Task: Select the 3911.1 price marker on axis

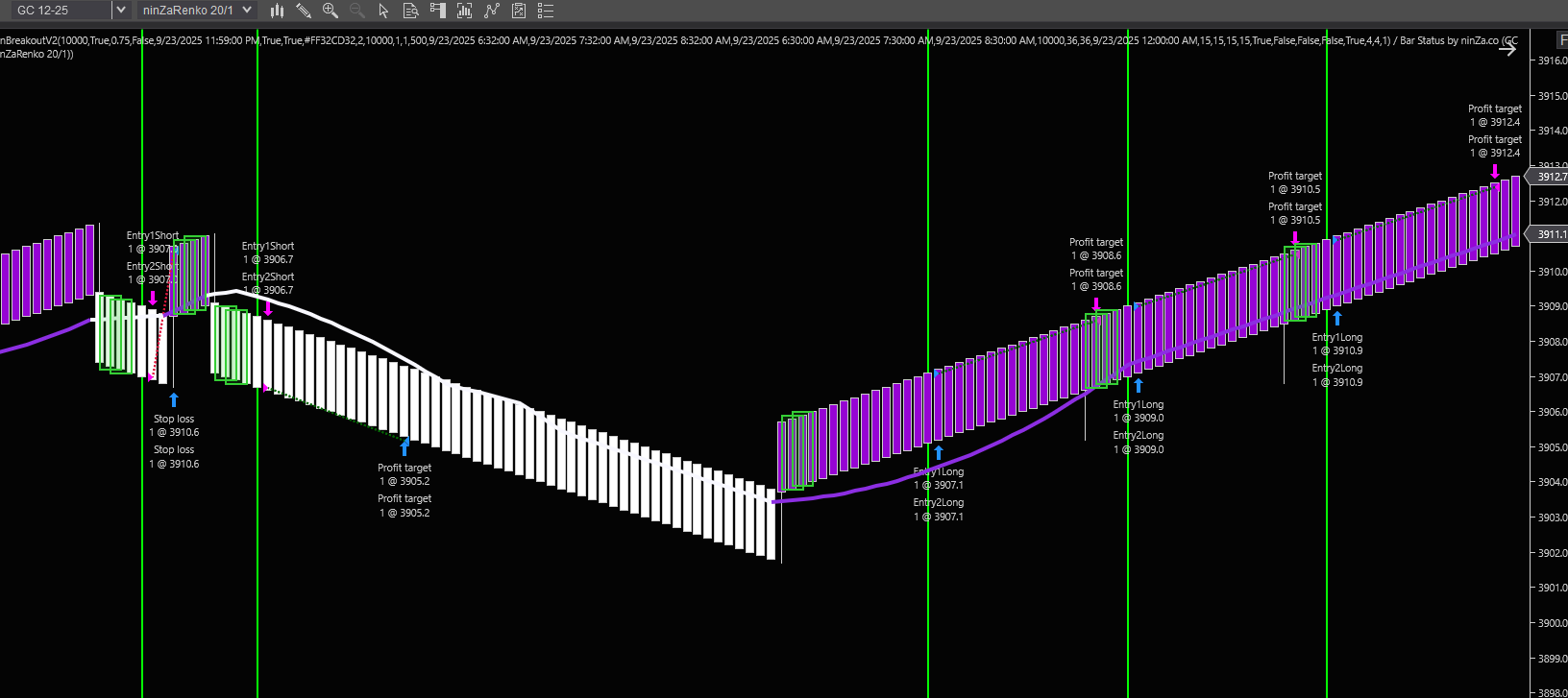Action: pyautogui.click(x=1549, y=234)
